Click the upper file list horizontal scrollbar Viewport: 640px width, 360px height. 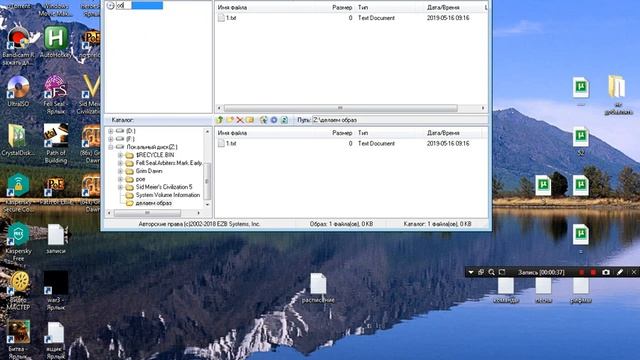pyautogui.click(x=340, y=108)
